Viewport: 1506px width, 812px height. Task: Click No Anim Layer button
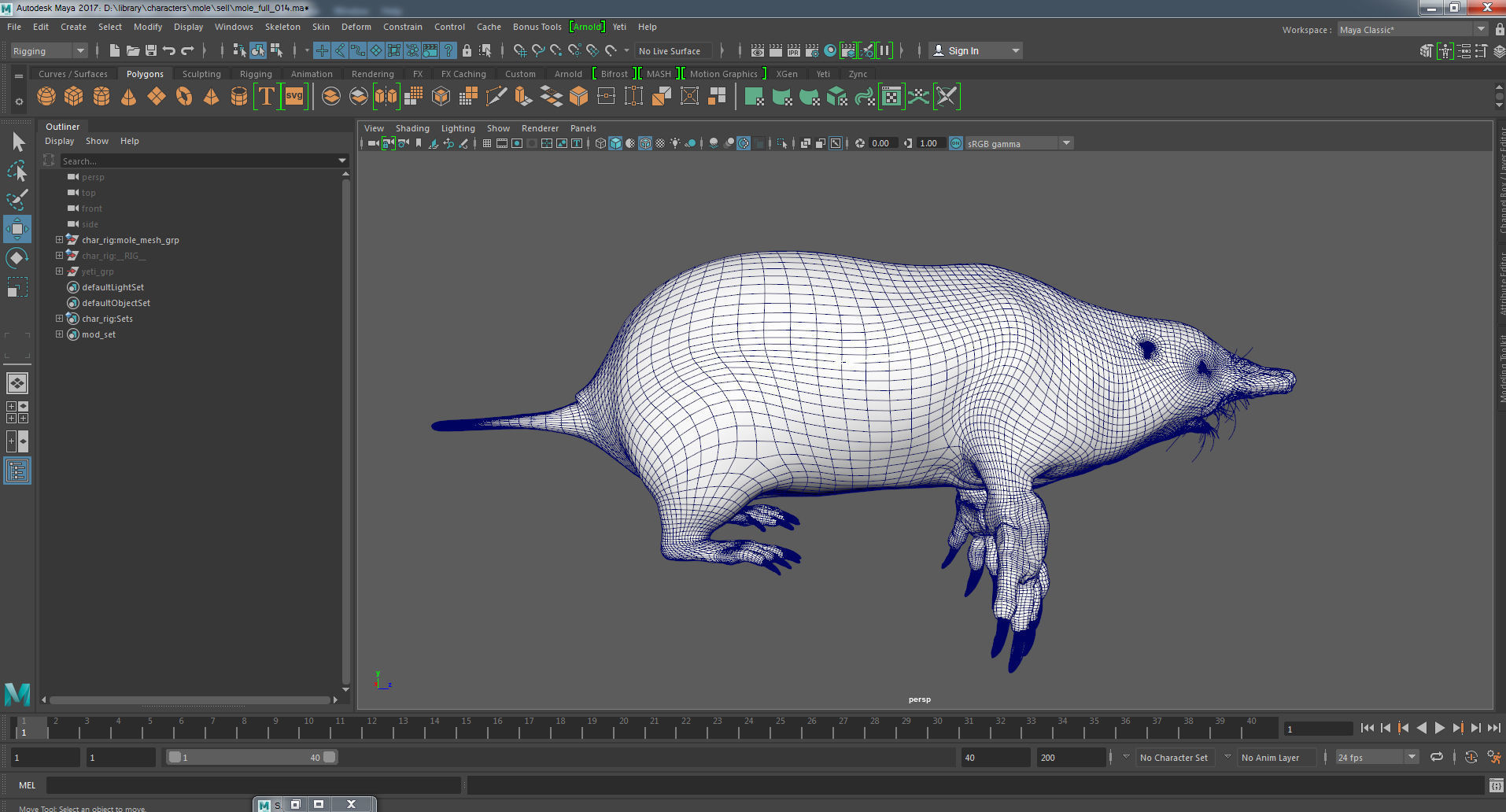(x=1276, y=757)
